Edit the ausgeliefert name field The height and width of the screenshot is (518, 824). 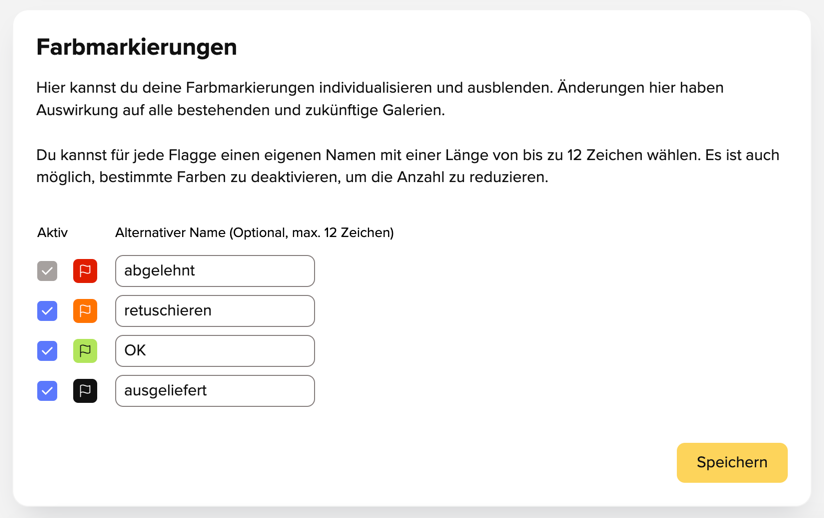[x=215, y=391]
